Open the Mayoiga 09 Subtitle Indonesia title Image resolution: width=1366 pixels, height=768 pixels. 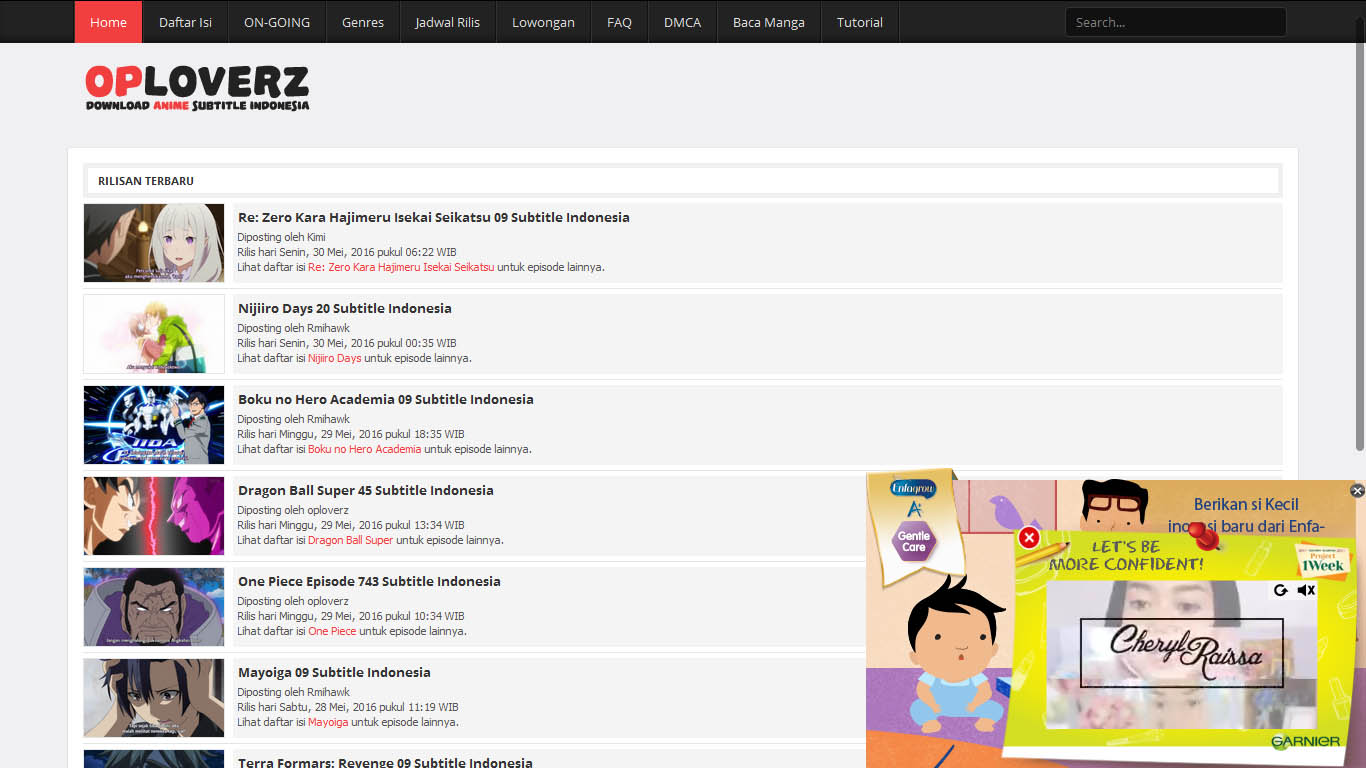(334, 672)
